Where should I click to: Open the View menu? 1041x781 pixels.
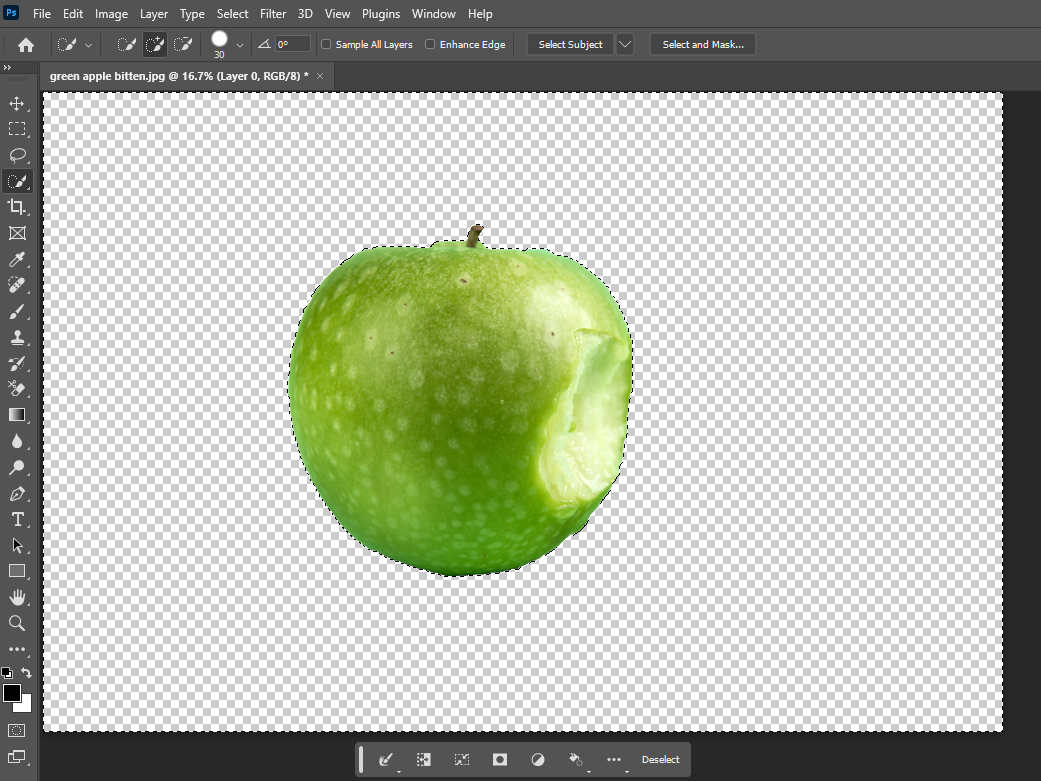pyautogui.click(x=337, y=14)
